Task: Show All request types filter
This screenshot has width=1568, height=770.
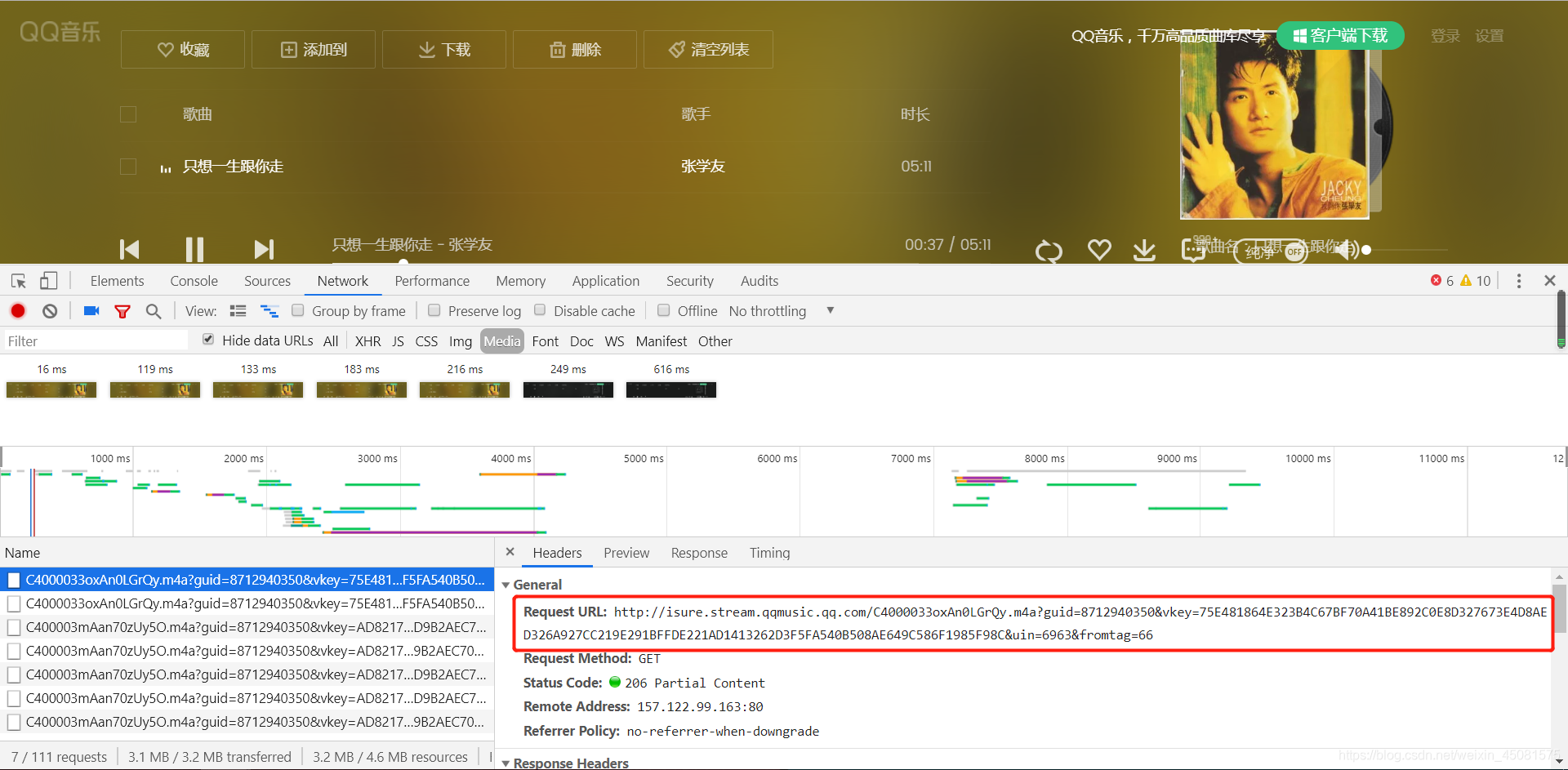Action: (331, 341)
